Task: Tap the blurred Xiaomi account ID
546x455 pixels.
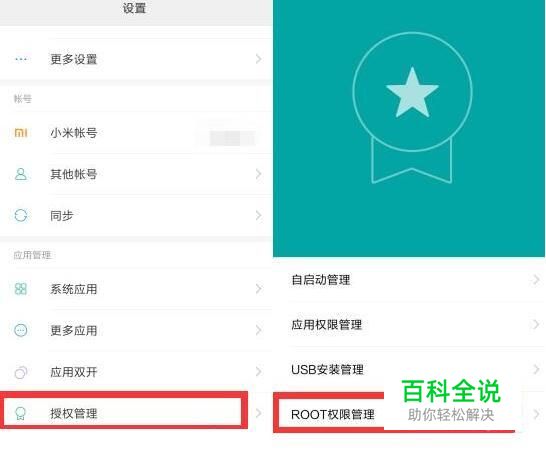Action: coord(232,138)
